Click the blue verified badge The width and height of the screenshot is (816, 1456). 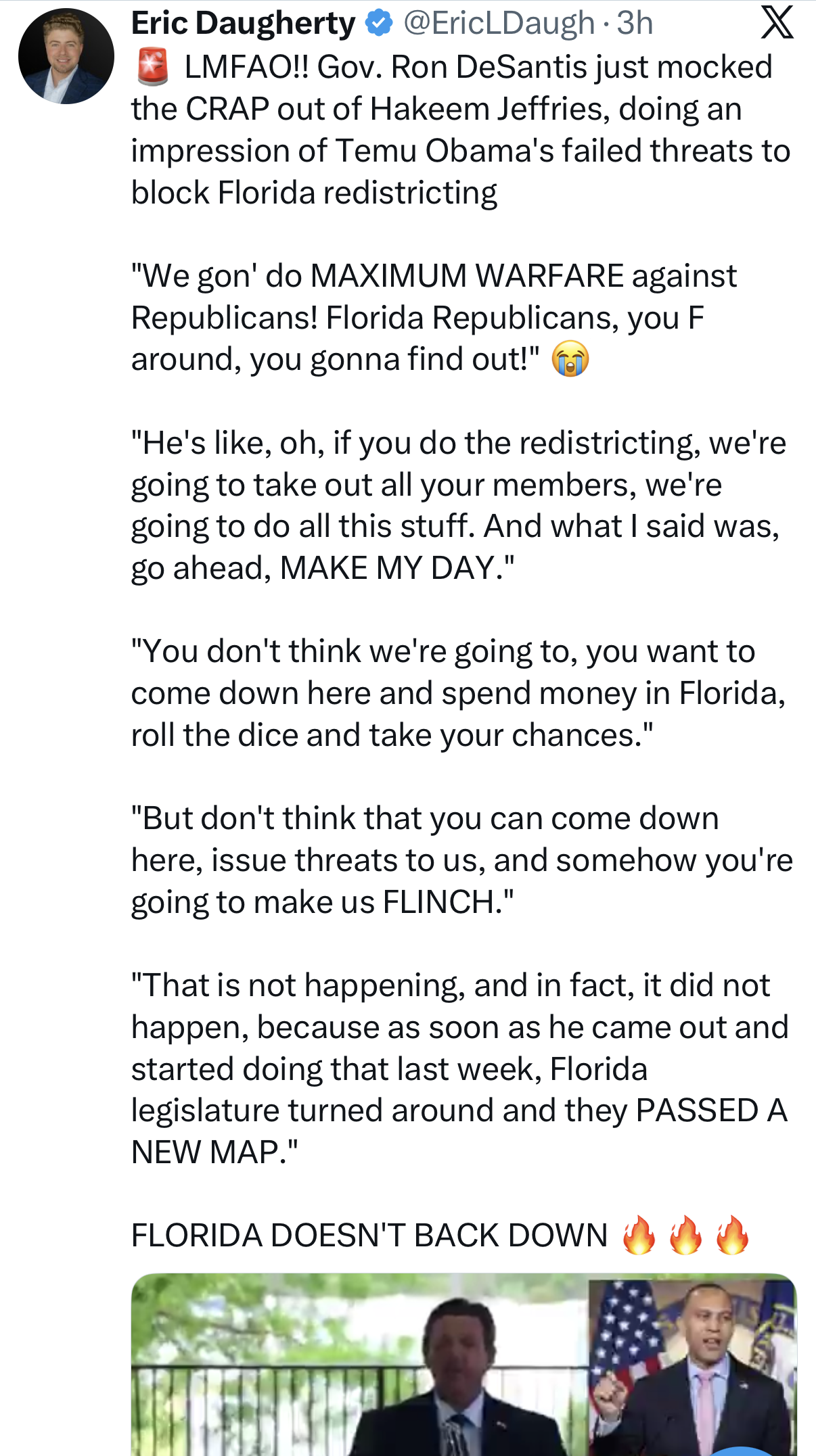click(379, 23)
